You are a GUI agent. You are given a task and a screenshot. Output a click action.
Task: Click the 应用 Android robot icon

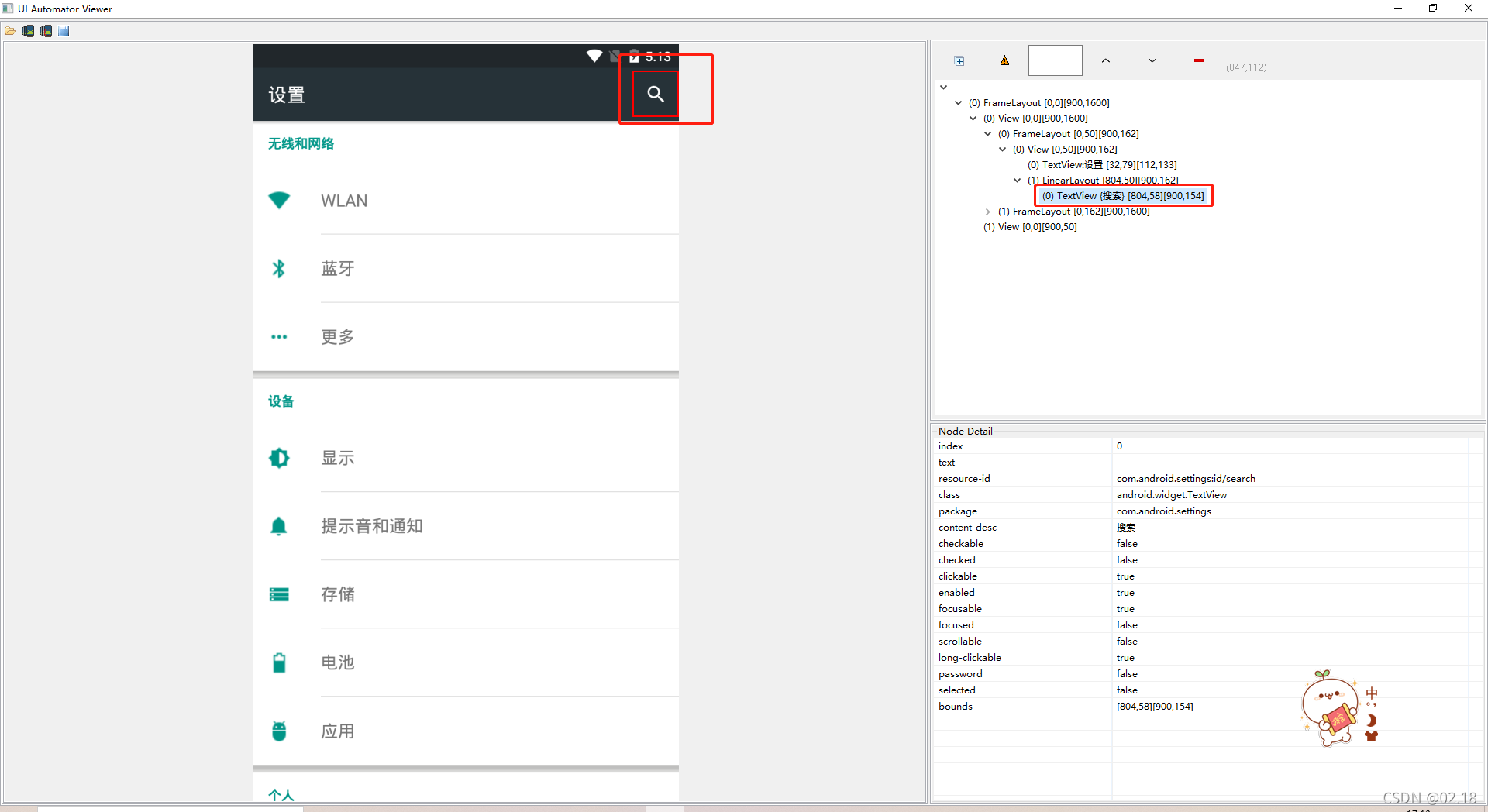click(279, 731)
